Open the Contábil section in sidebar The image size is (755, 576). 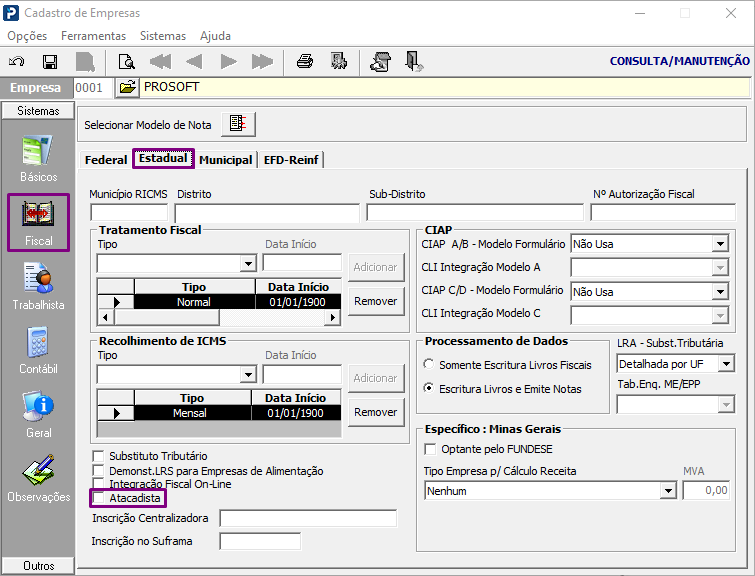(x=39, y=351)
